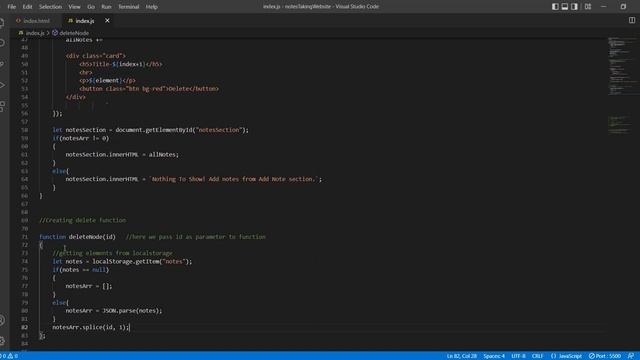Click the index.js breadcrumb segment
640x360 pixels.
[x=35, y=33]
